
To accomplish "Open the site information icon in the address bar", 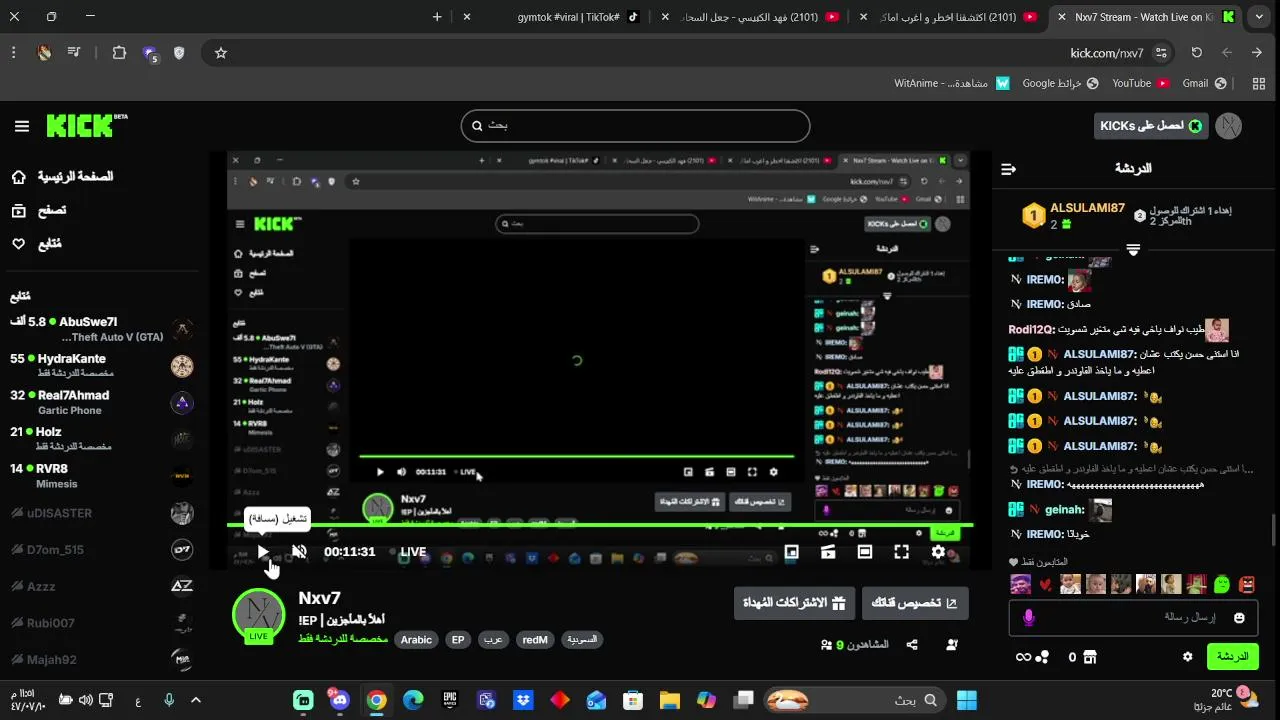I will [x=1161, y=53].
